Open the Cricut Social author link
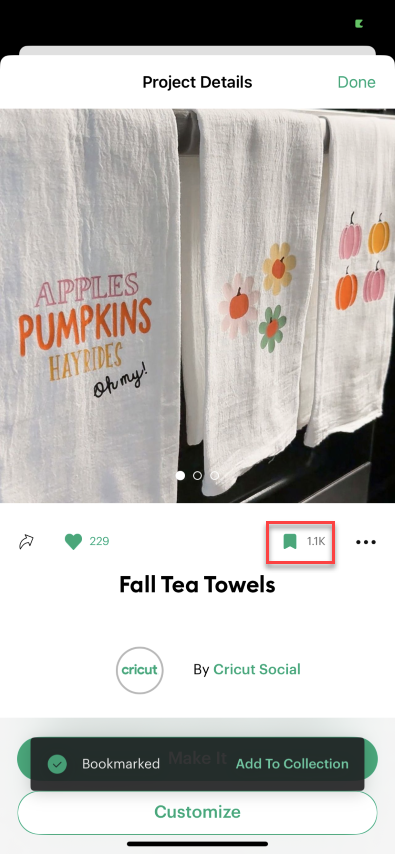Screen dimensions: 395x854 (257, 669)
